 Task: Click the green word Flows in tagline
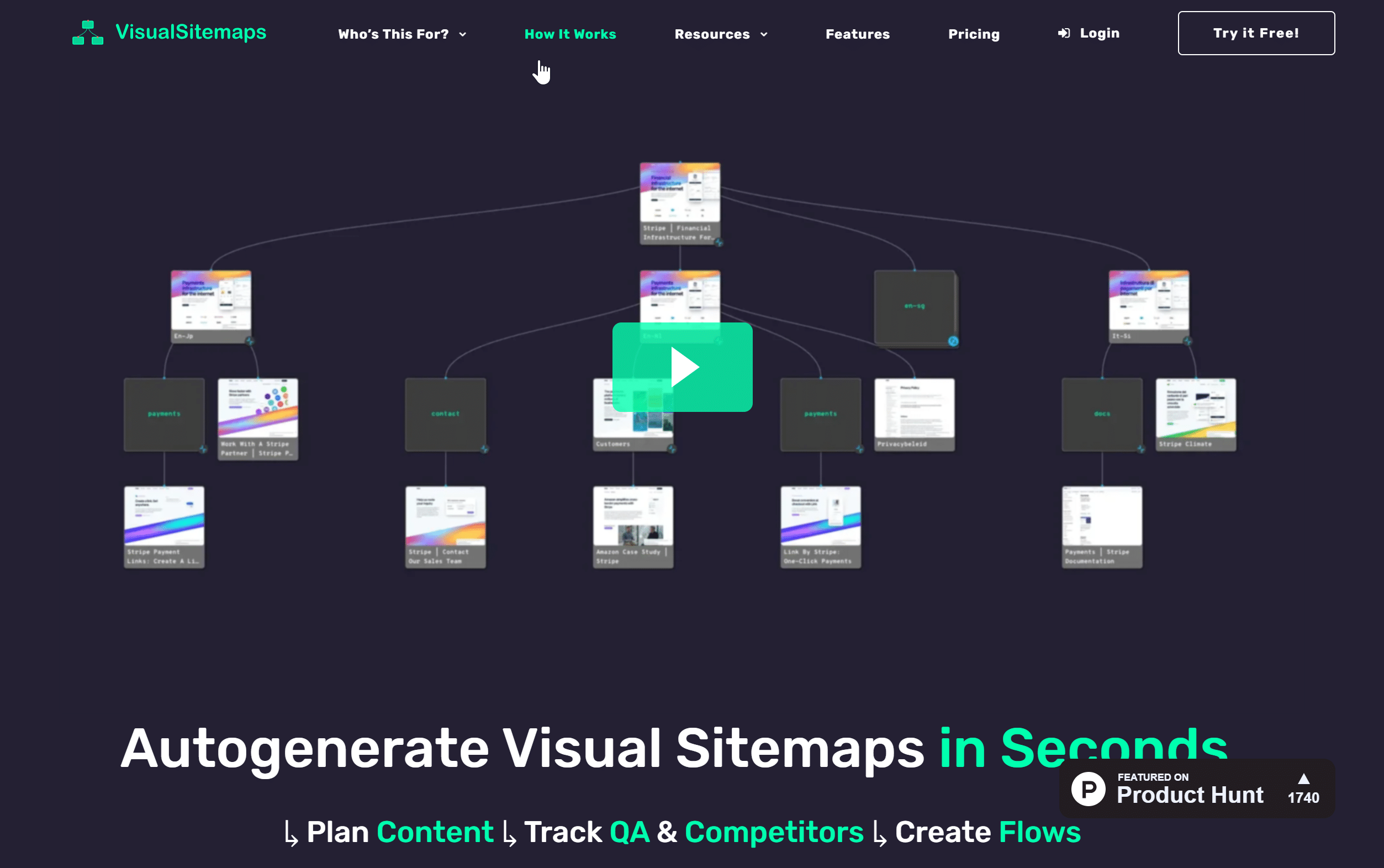click(1039, 832)
